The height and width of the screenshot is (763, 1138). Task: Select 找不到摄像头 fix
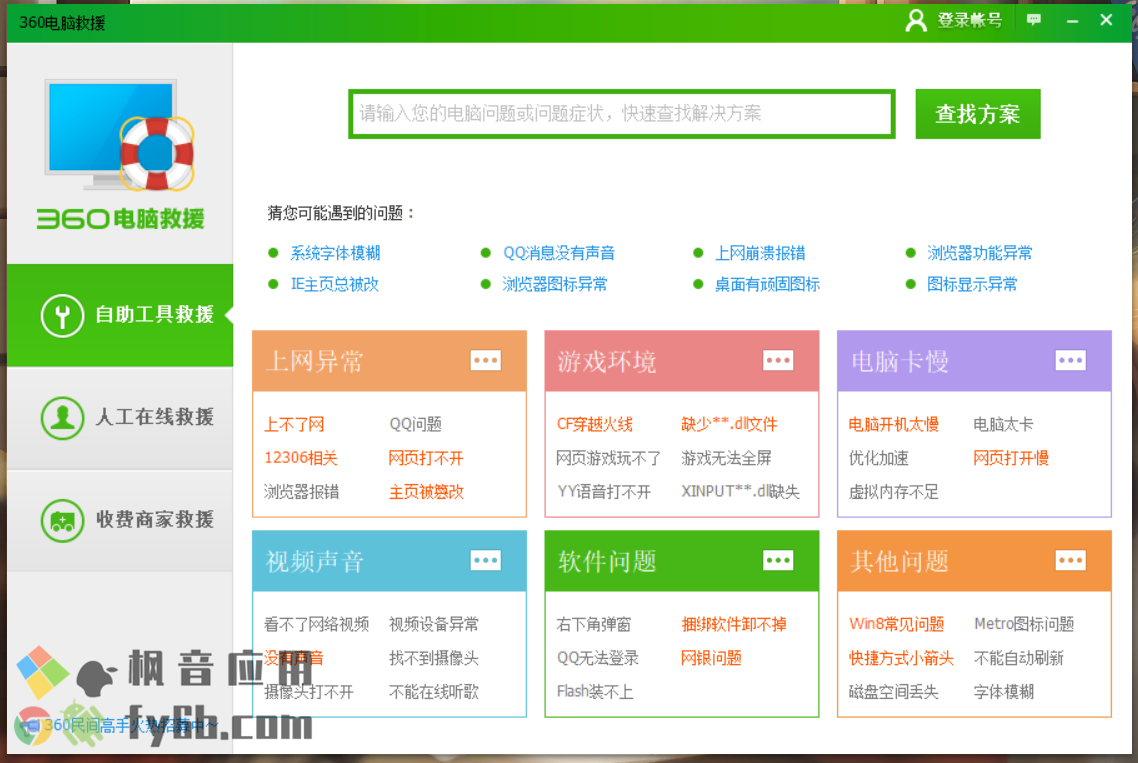coord(434,658)
